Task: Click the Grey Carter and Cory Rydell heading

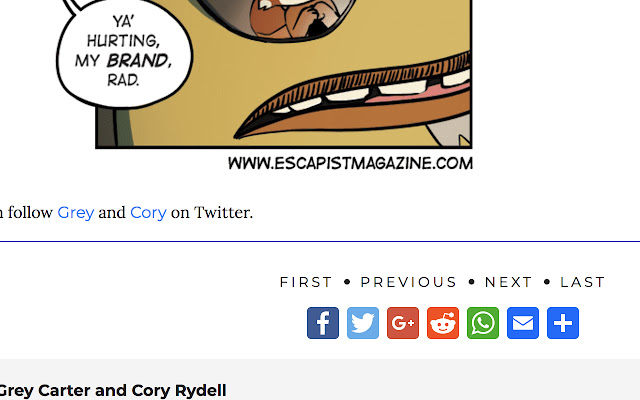Action: (x=112, y=391)
